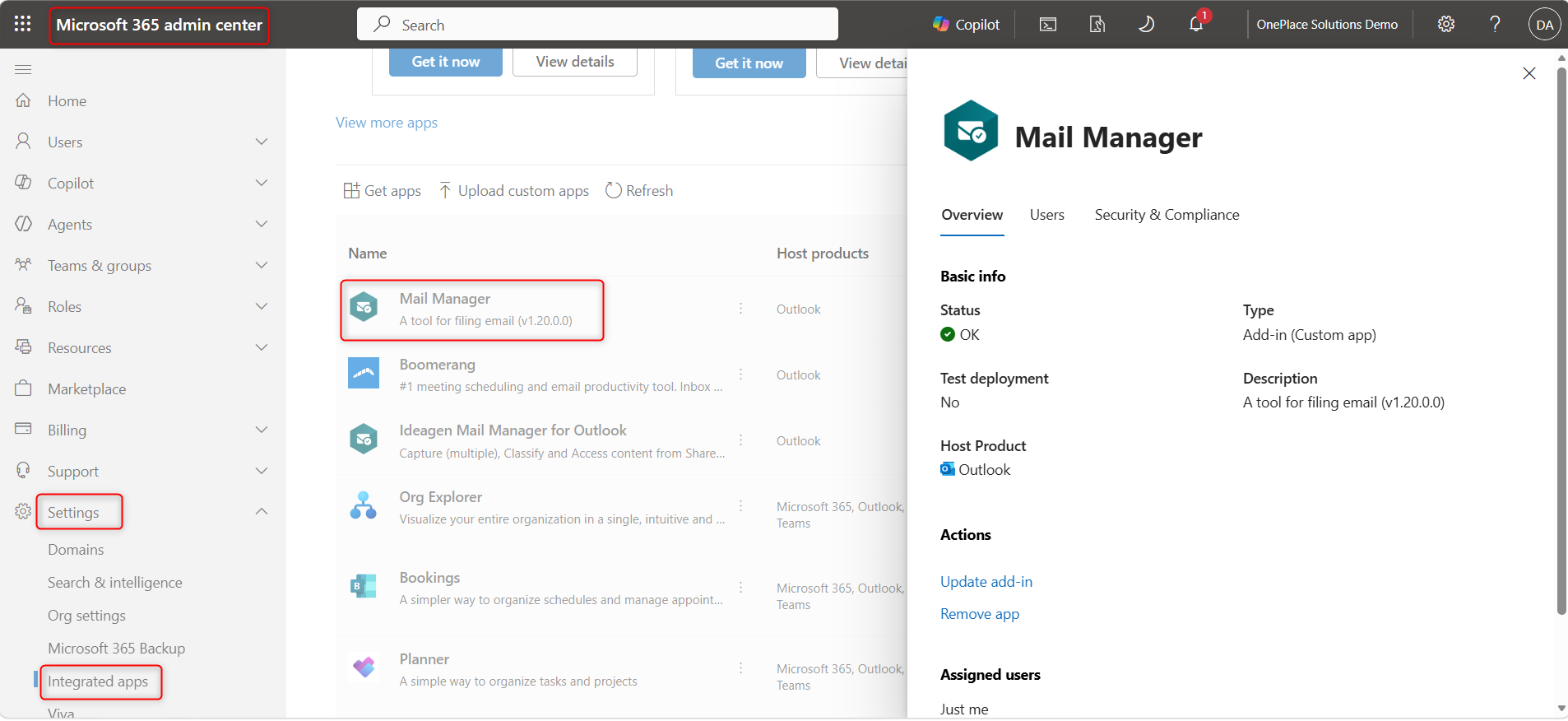Image resolution: width=1568 pixels, height=721 pixels.
Task: Click the document setup icon in top bar
Action: pyautogui.click(x=1097, y=25)
